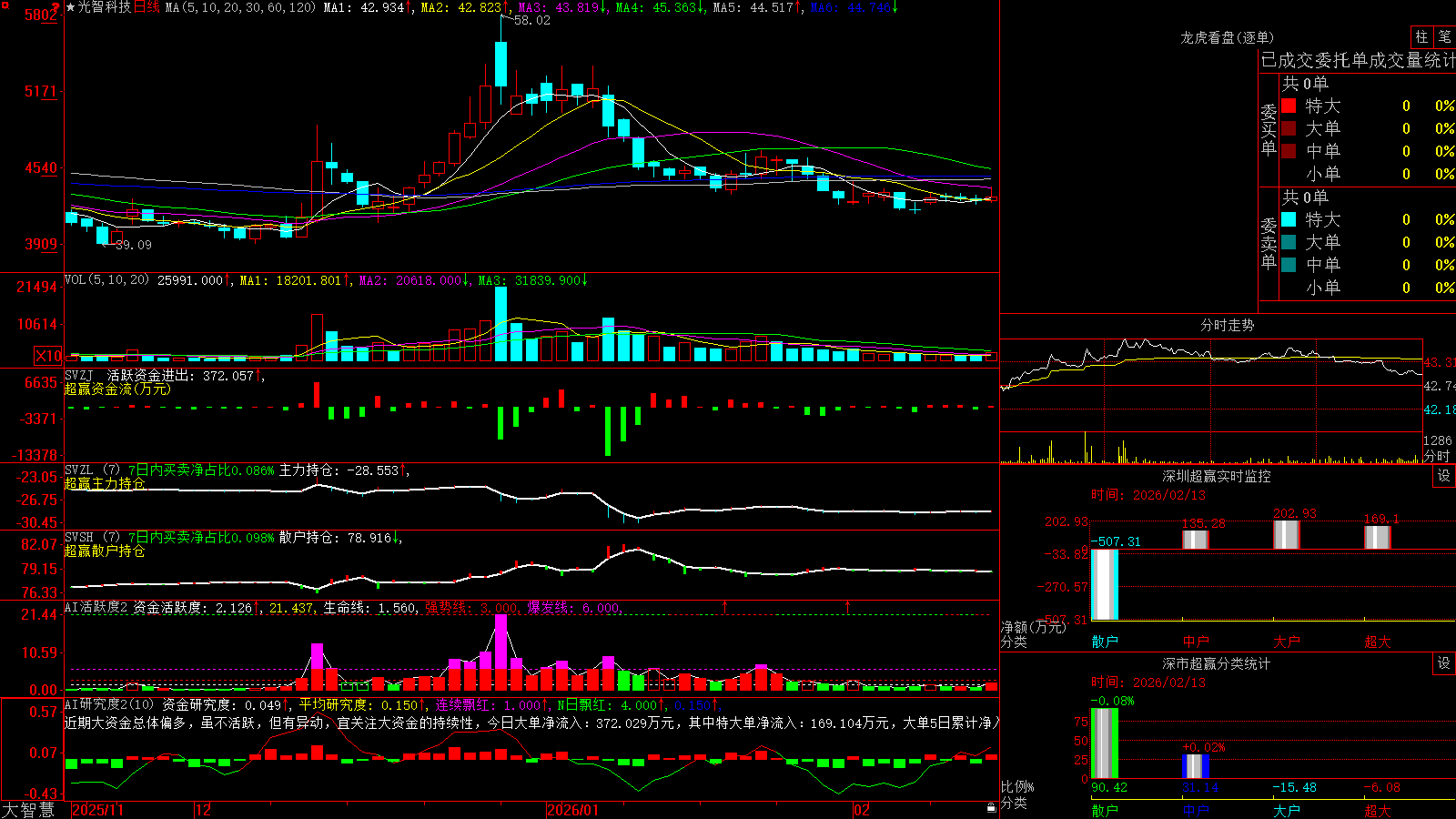Click the 委卖单 vertical section label
The width and height of the screenshot is (1456, 819).
tap(1269, 243)
